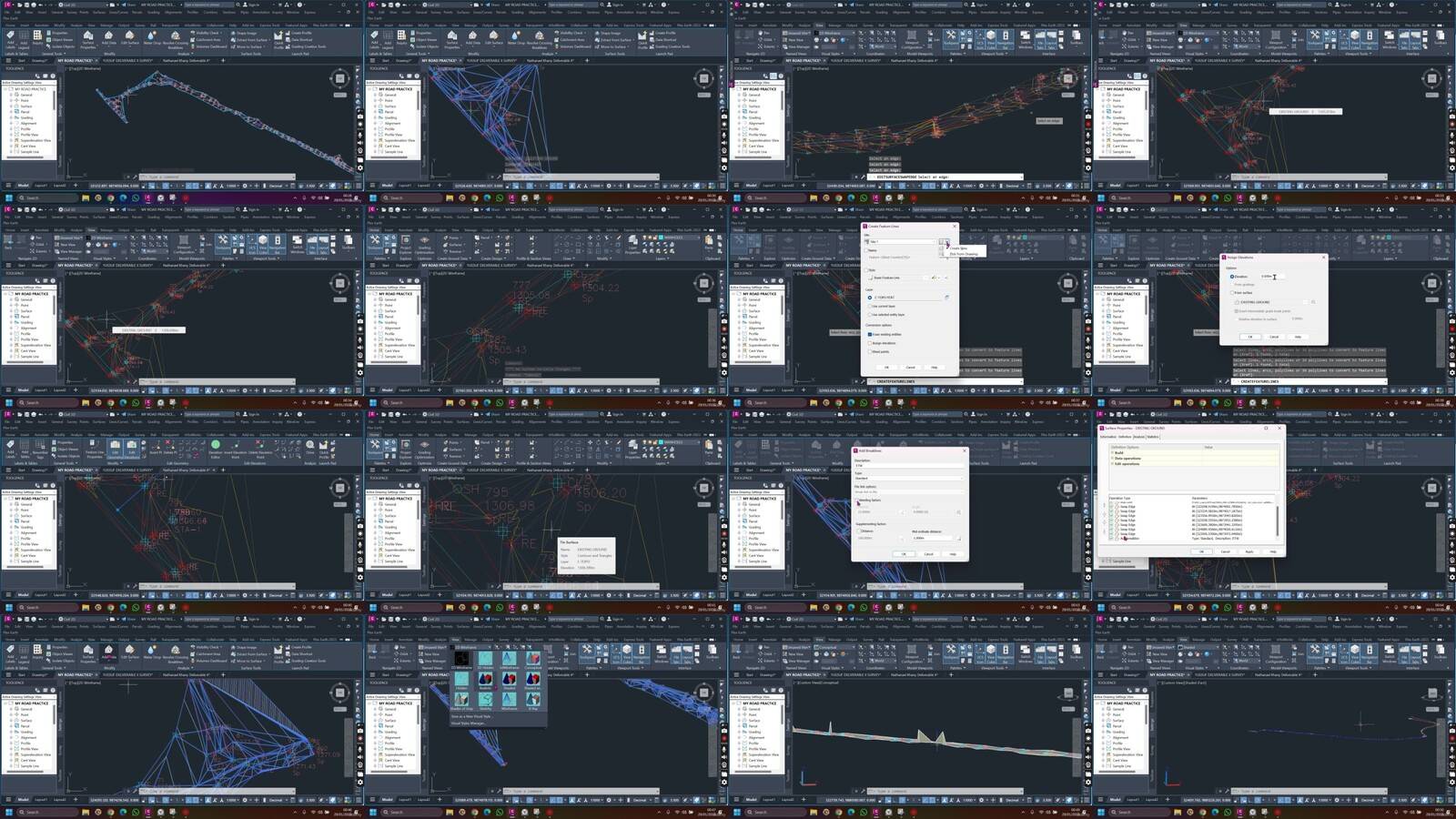The width and height of the screenshot is (1456, 819).
Task: Click OK in the Add Breaklines dialog
Action: pos(904,553)
